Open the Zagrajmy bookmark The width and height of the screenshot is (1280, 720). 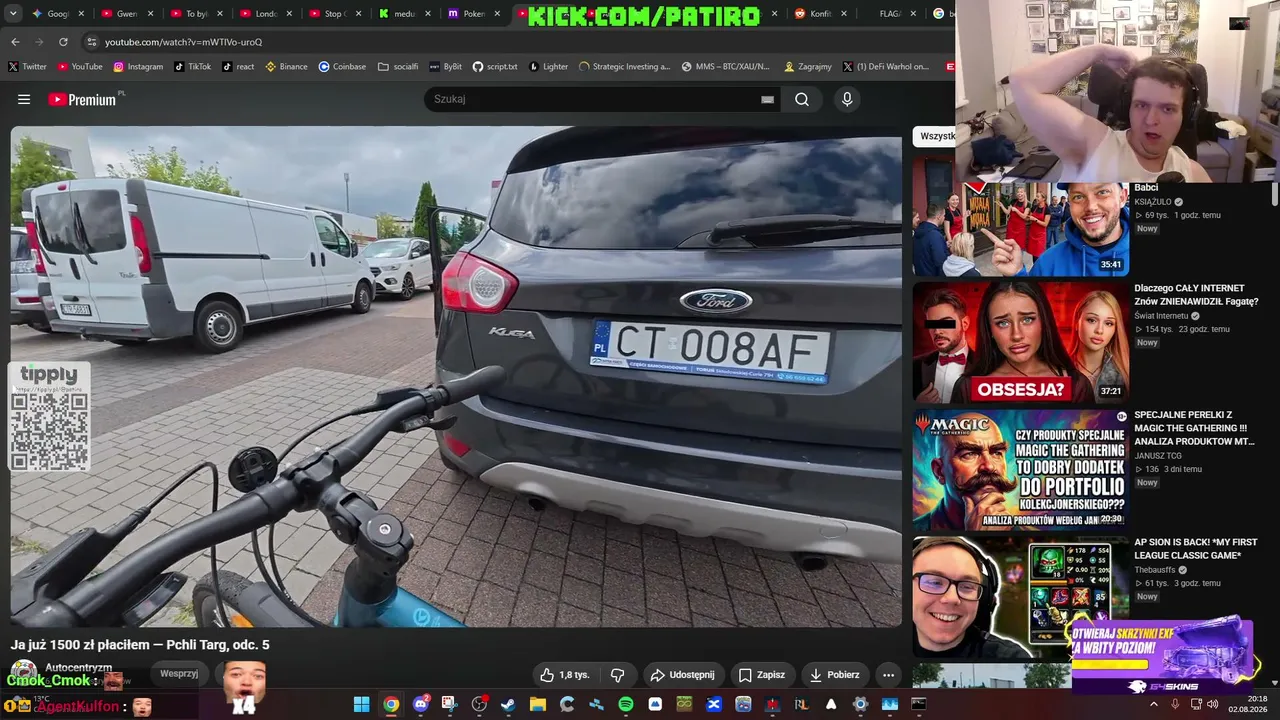(x=808, y=67)
